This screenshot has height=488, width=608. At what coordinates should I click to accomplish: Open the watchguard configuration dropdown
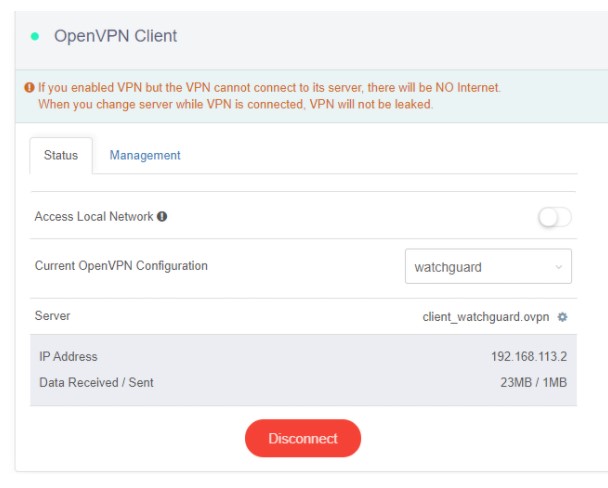(x=488, y=266)
